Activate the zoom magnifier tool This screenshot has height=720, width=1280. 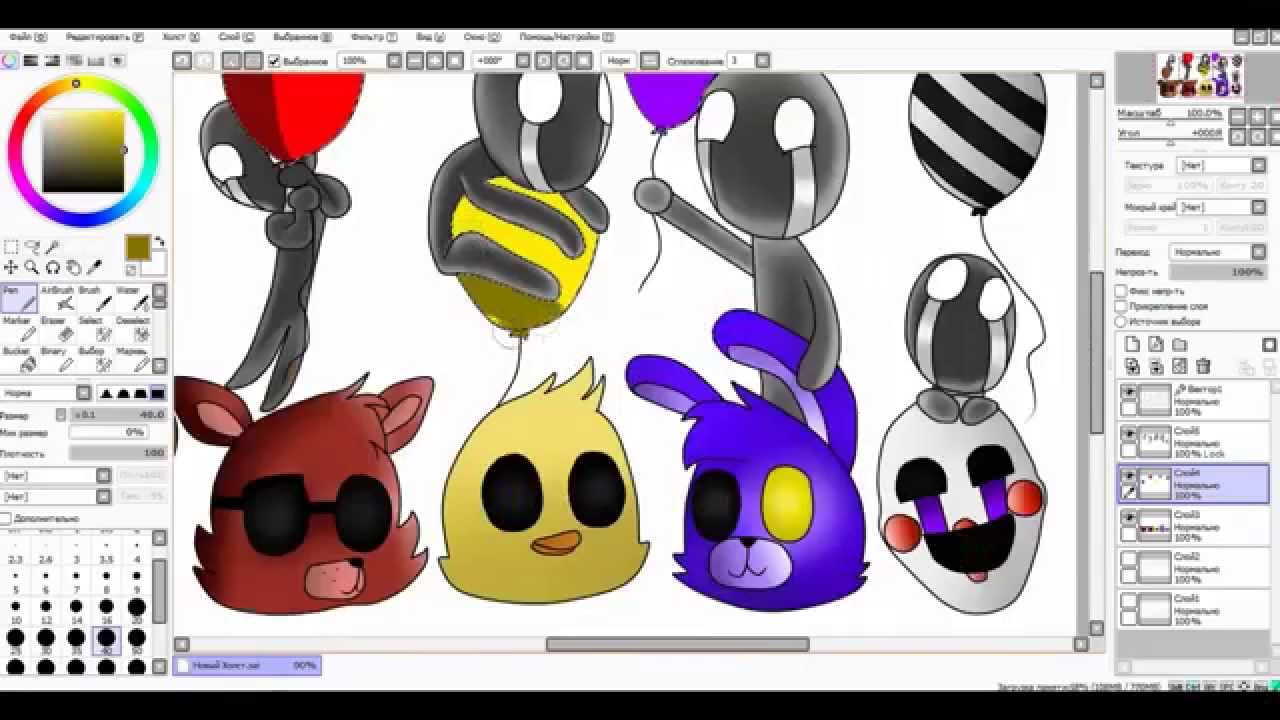tap(32, 267)
